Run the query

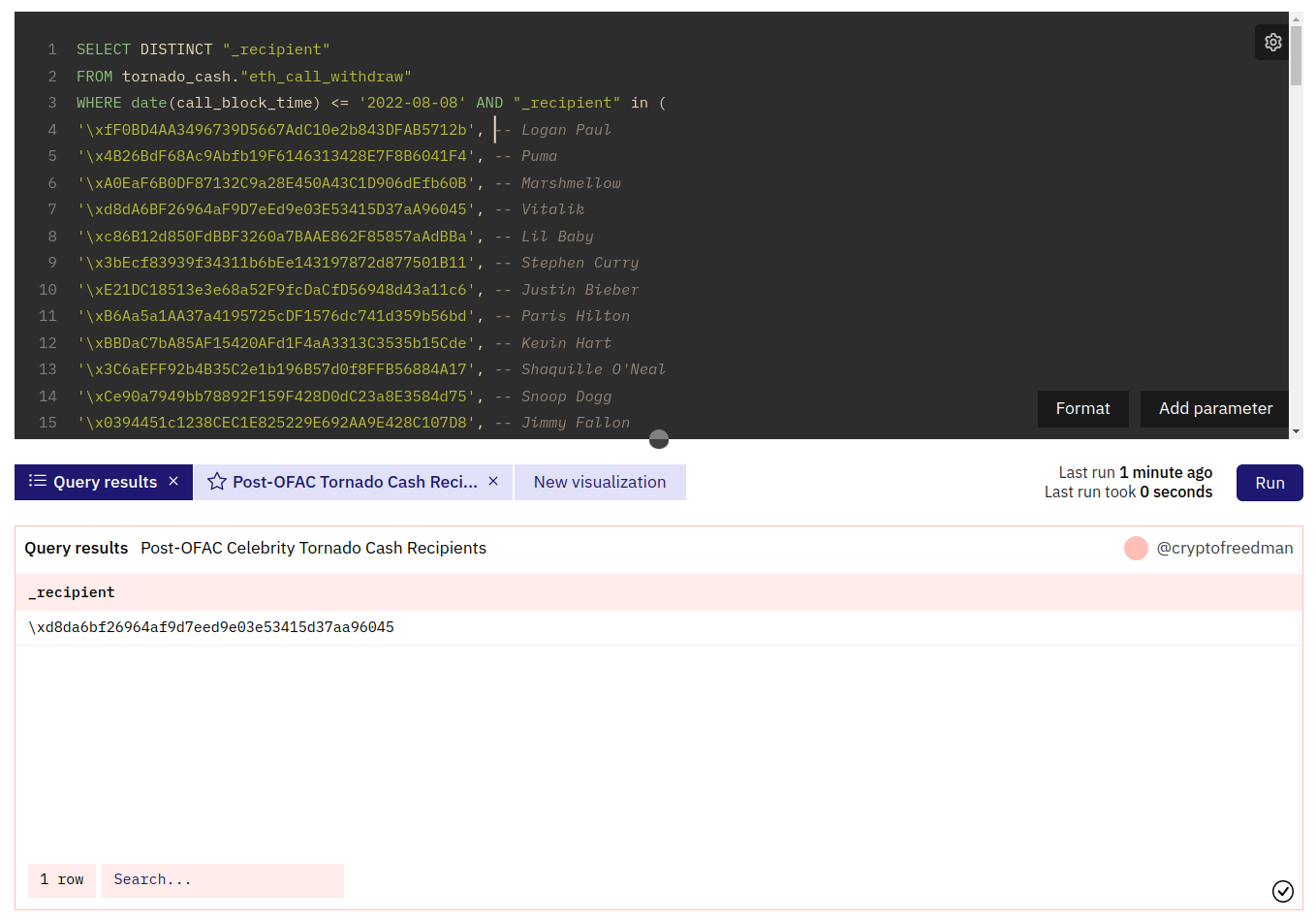pos(1269,483)
